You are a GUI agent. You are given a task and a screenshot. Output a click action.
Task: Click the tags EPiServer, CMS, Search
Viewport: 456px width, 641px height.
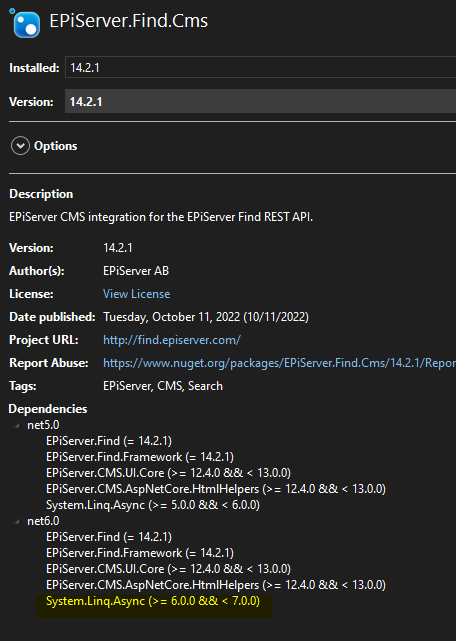click(163, 386)
